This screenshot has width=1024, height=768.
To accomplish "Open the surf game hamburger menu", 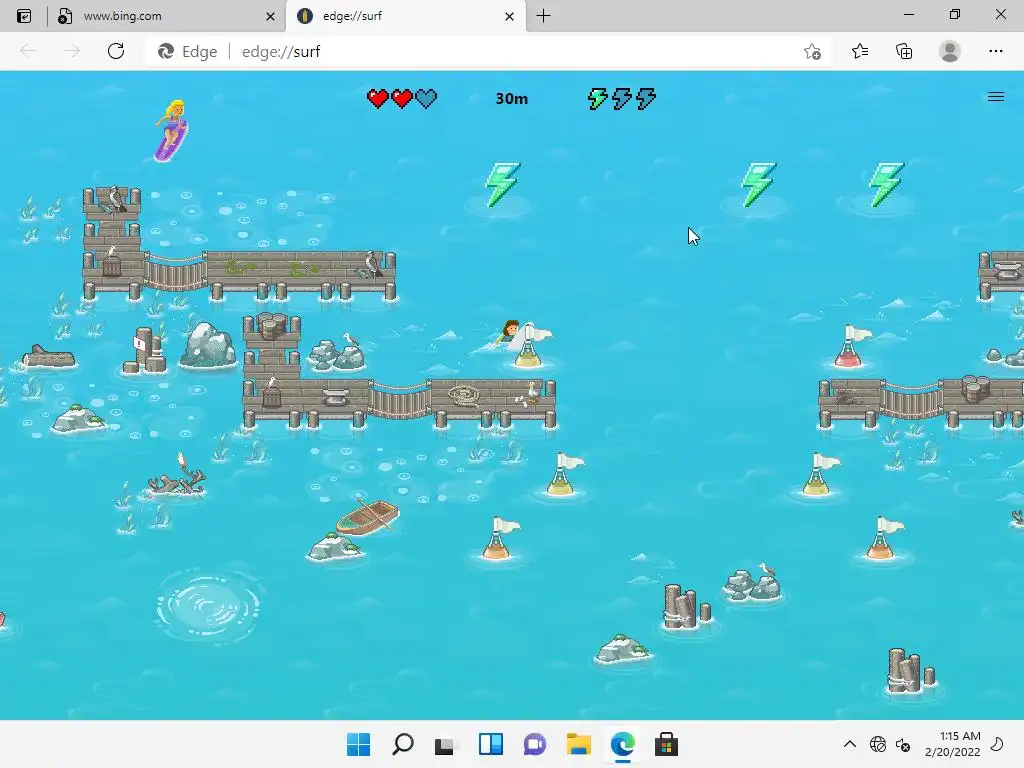I will pyautogui.click(x=995, y=97).
